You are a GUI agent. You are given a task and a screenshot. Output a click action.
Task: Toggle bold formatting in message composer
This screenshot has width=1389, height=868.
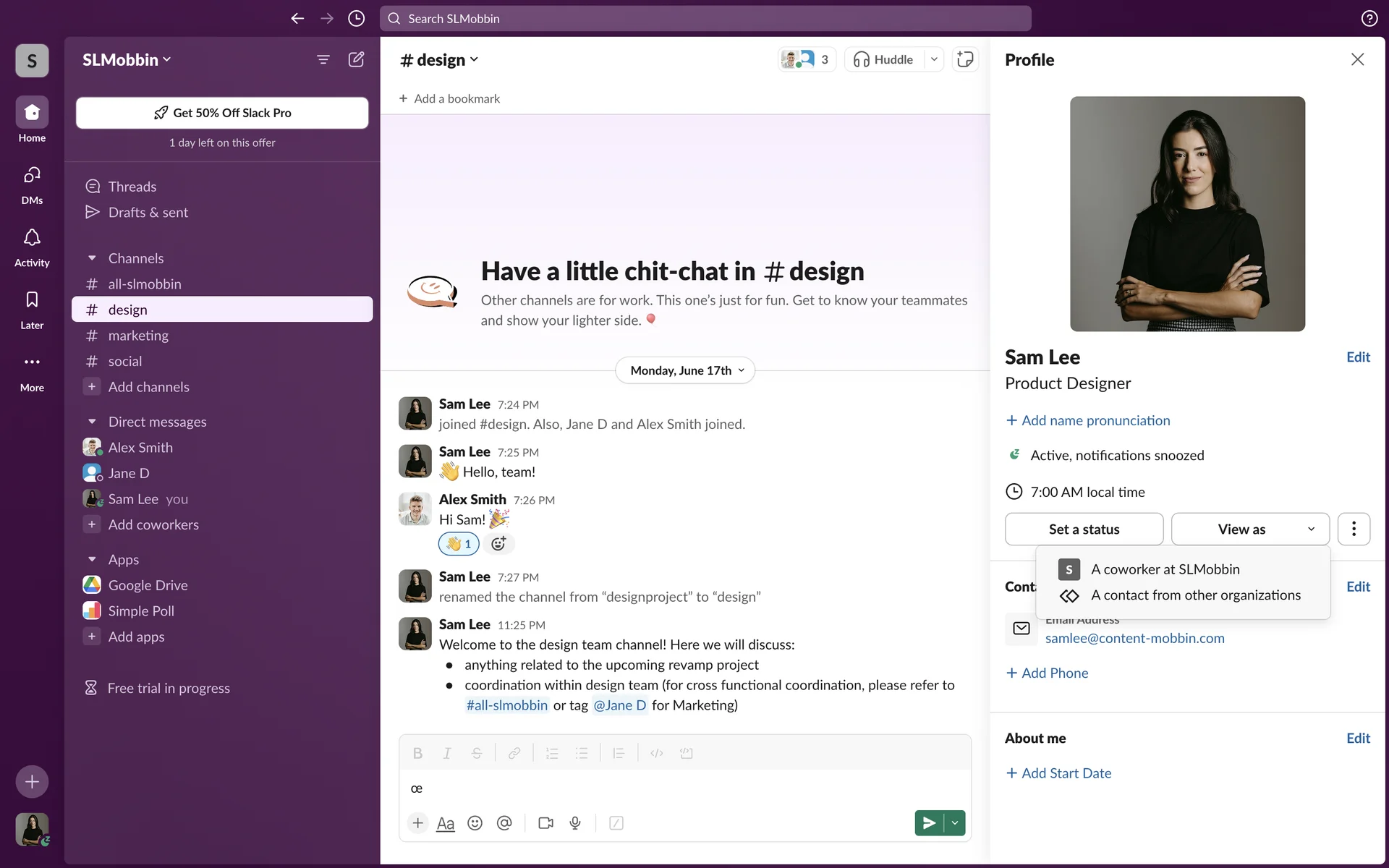pyautogui.click(x=417, y=753)
